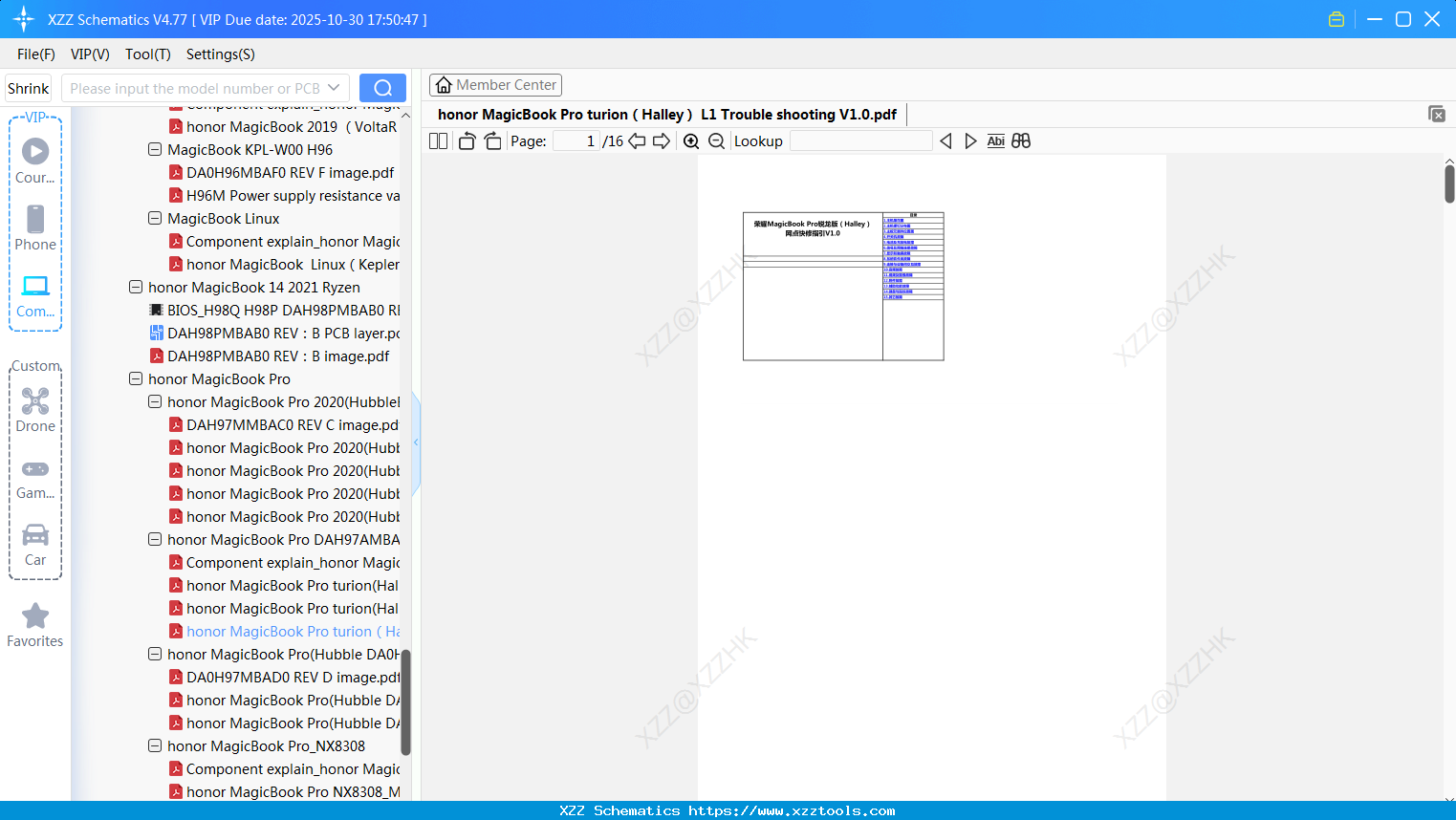Open Favorites in the sidebar
This screenshot has height=820, width=1456.
point(35,626)
